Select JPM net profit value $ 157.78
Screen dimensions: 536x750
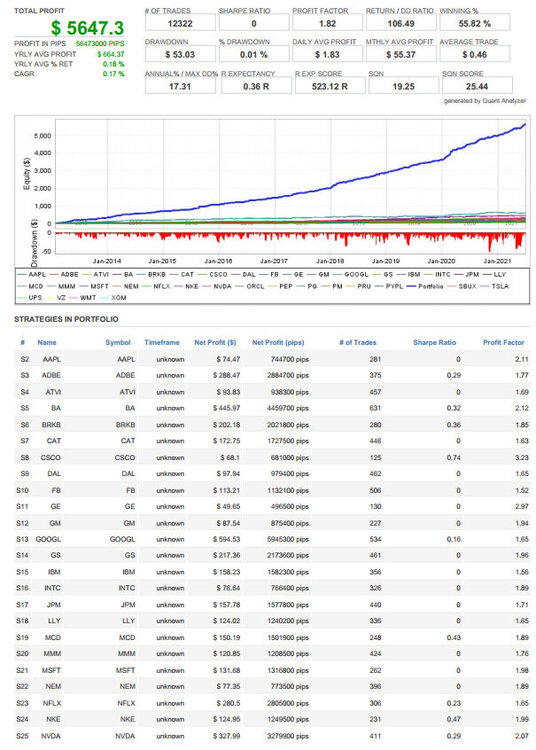pos(227,605)
